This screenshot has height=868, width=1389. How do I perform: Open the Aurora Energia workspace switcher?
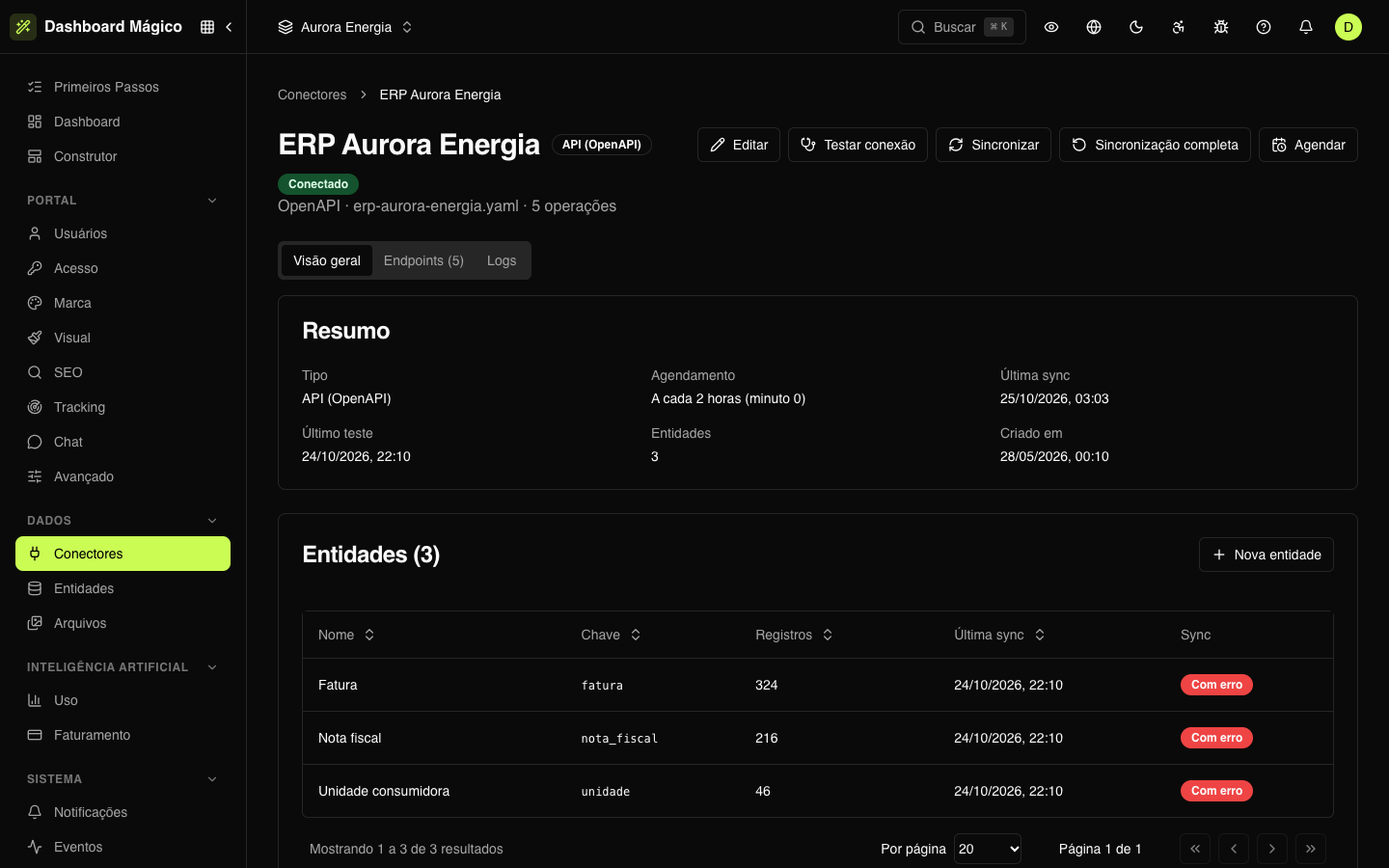pos(345,27)
